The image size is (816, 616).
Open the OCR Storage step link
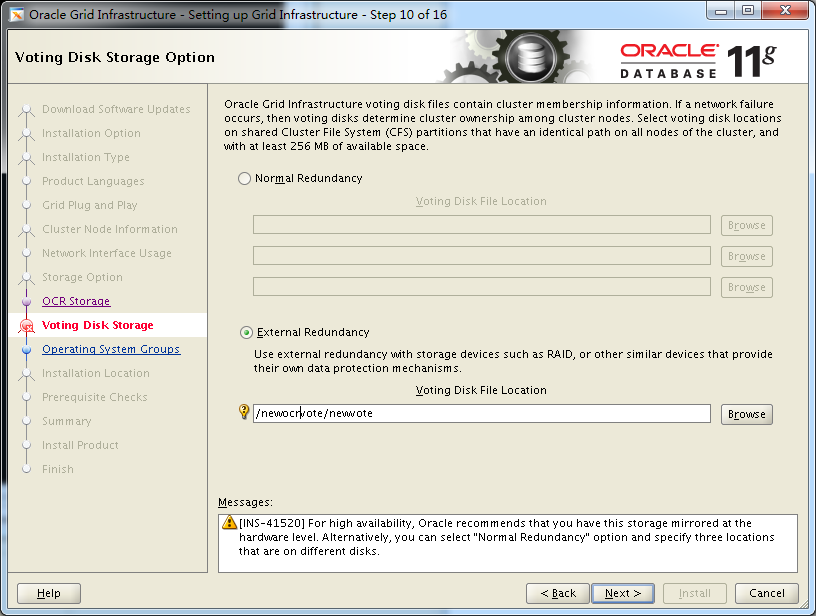coord(76,301)
